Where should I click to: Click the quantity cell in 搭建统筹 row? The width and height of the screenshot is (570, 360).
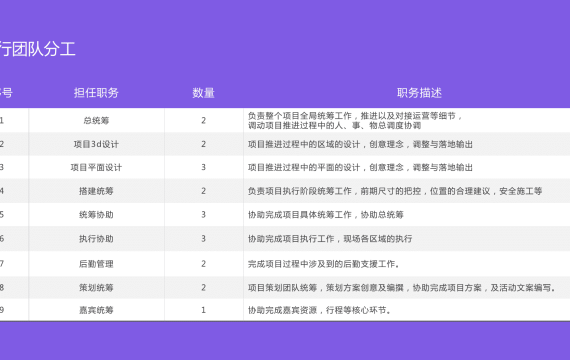[204, 191]
